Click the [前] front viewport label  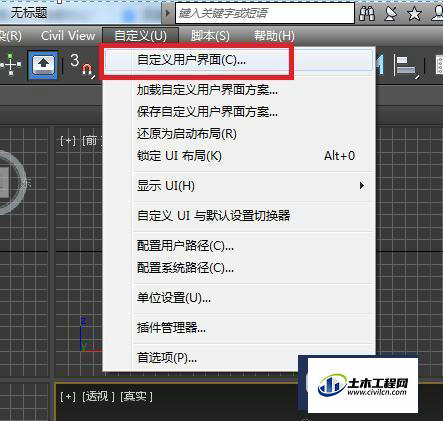point(91,141)
